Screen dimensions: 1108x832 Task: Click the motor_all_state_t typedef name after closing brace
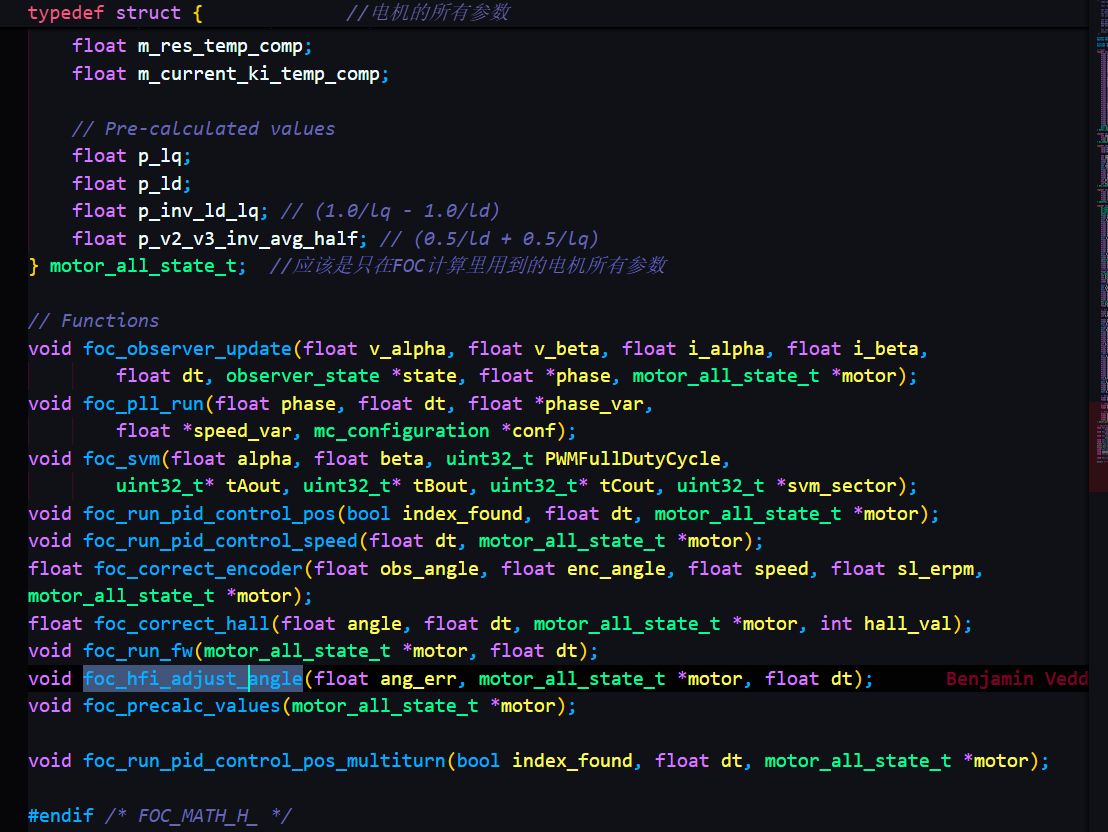(x=143, y=266)
